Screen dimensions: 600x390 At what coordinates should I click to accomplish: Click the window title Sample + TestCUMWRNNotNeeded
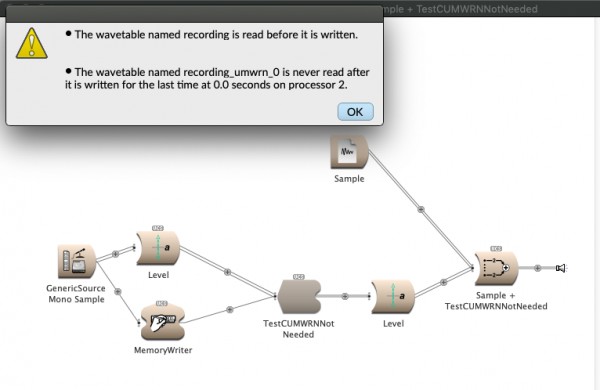459,9
